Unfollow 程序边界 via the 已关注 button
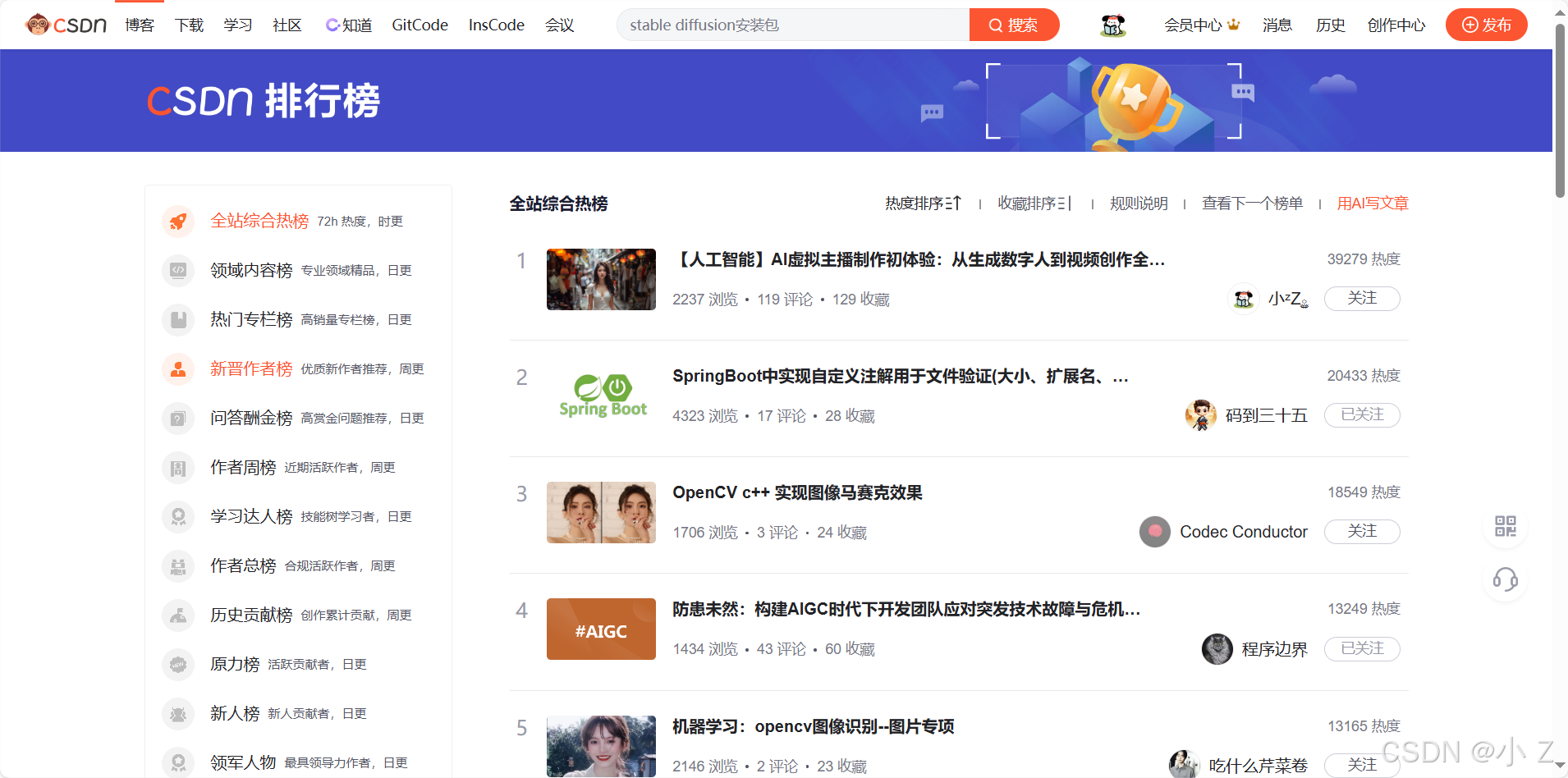The width and height of the screenshot is (1568, 778). 1361,648
